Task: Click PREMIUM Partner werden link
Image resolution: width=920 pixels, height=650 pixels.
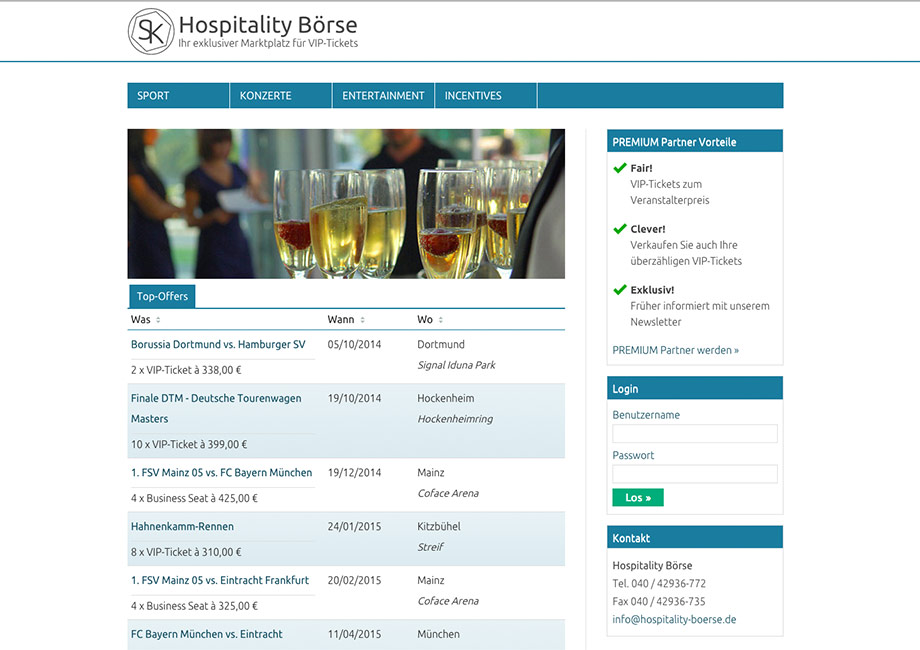Action: tap(675, 350)
